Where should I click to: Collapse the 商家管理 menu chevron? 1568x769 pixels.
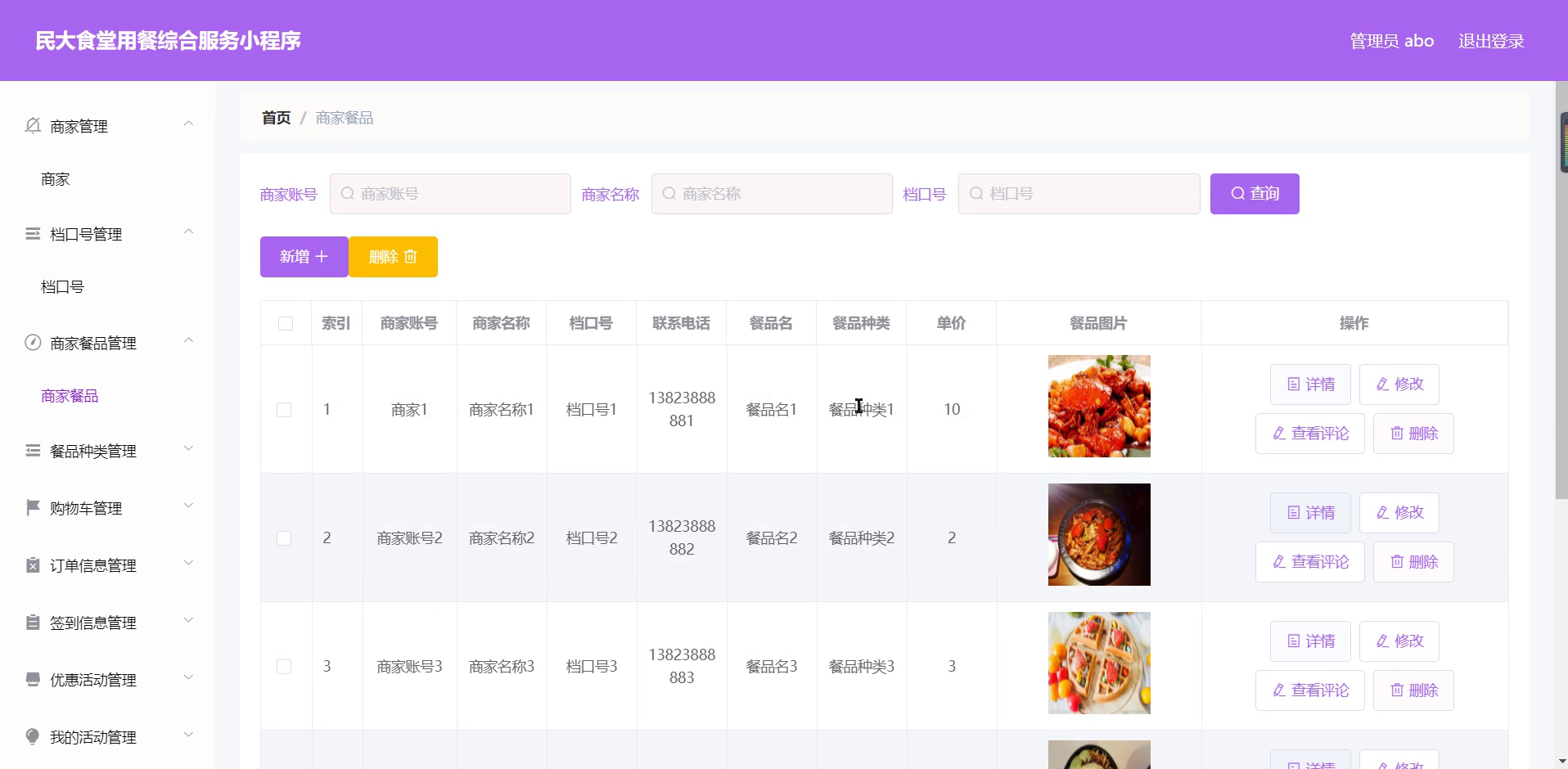click(x=188, y=124)
